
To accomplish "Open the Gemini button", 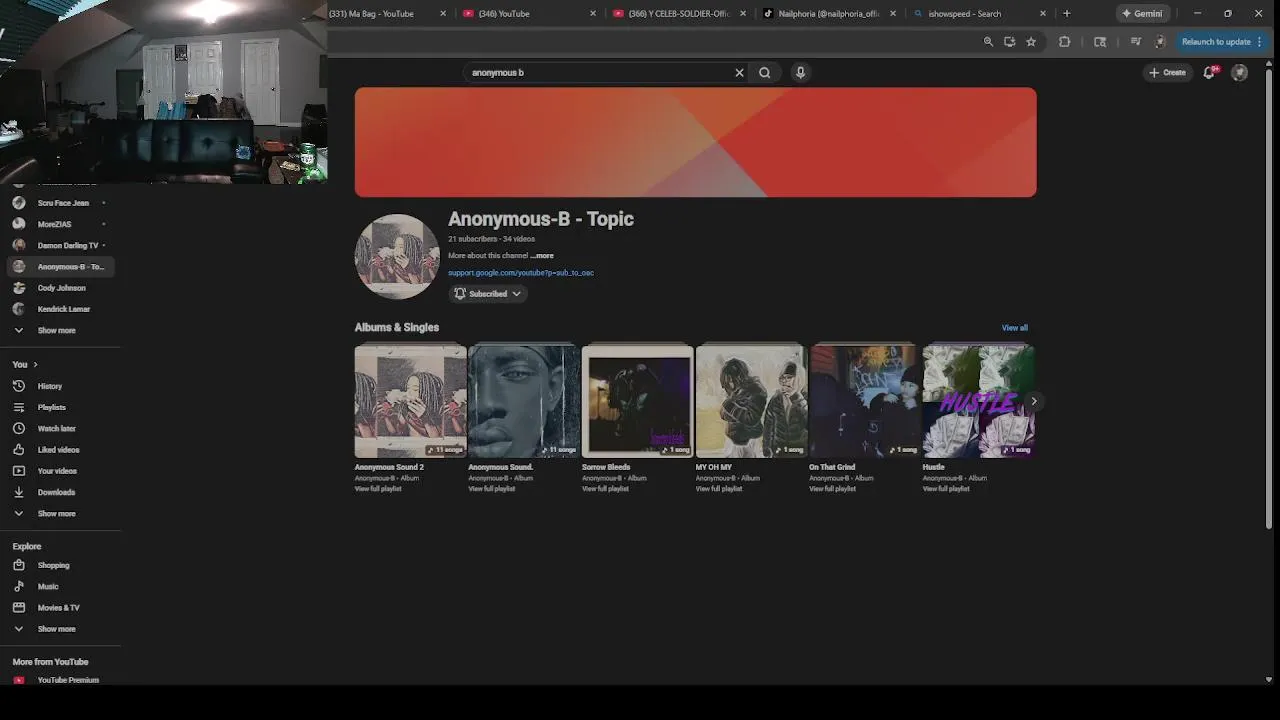I will coord(1142,13).
